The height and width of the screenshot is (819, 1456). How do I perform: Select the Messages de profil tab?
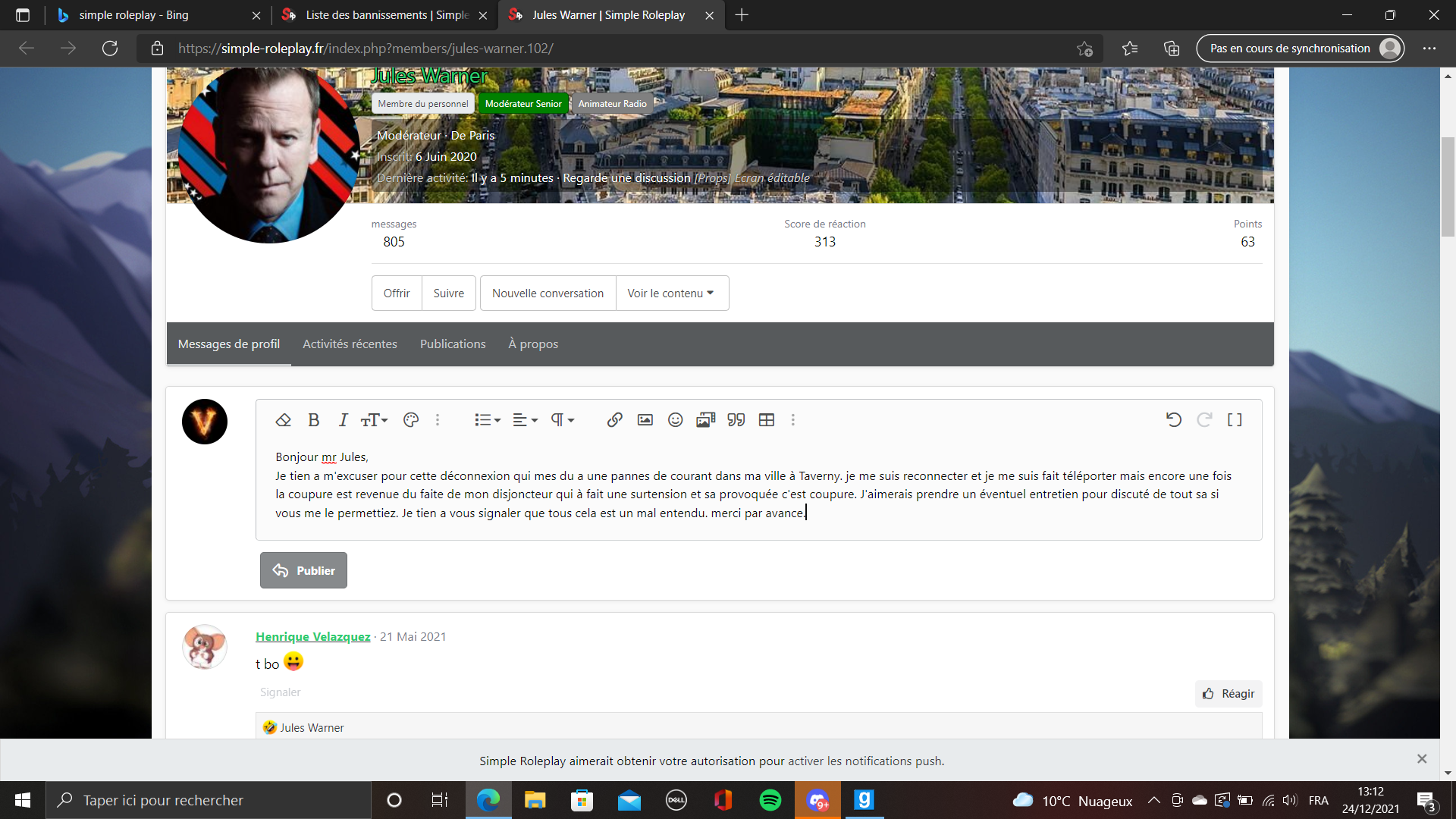click(229, 344)
